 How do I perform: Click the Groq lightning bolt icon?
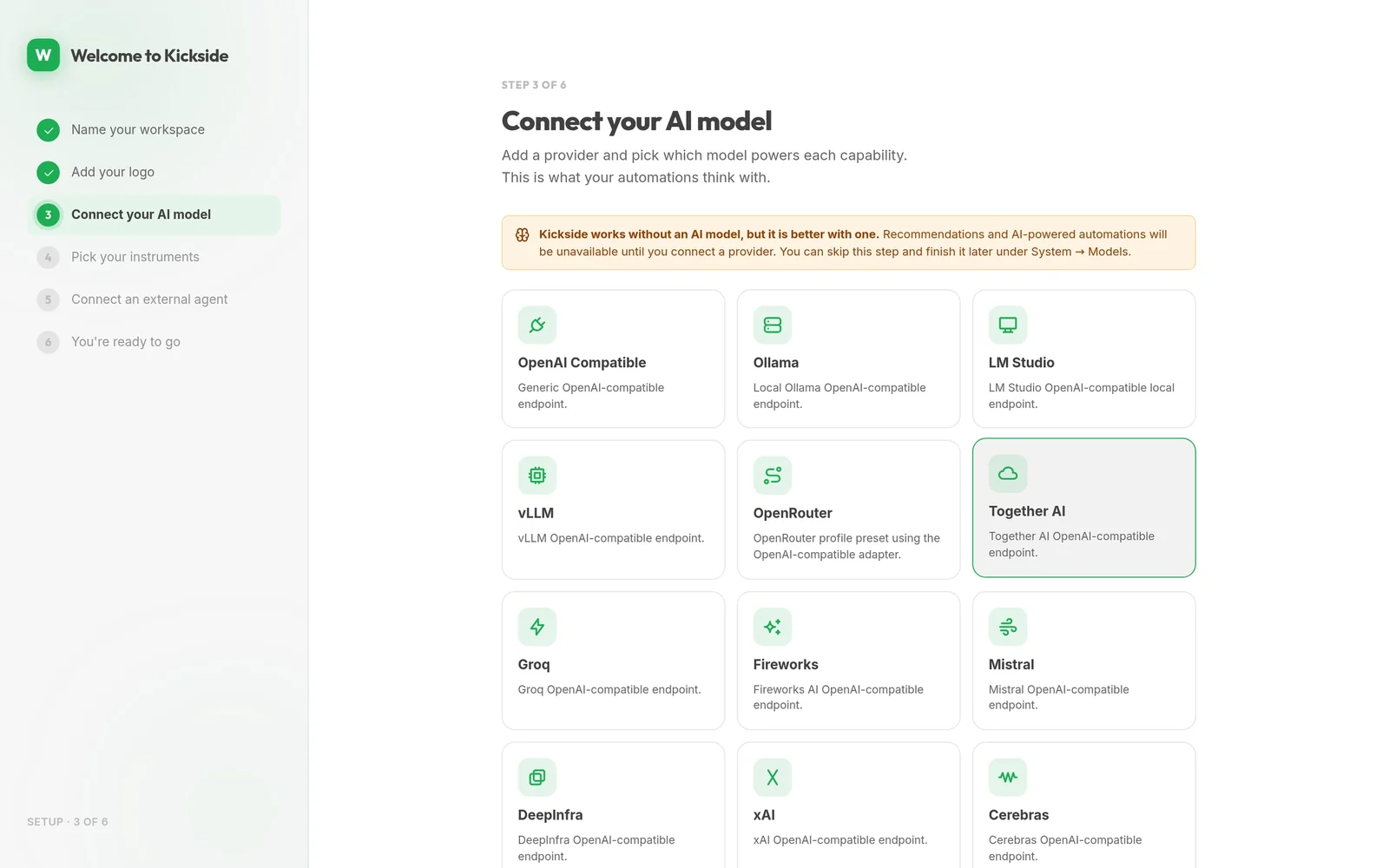pyautogui.click(x=537, y=627)
